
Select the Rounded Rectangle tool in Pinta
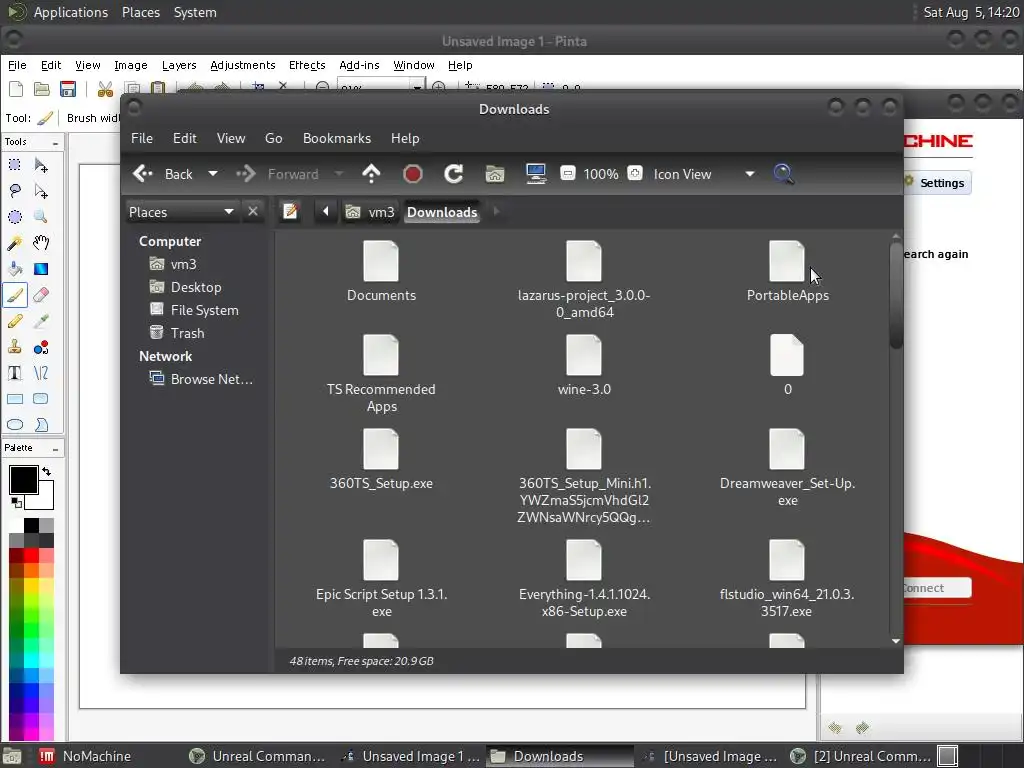(40, 398)
